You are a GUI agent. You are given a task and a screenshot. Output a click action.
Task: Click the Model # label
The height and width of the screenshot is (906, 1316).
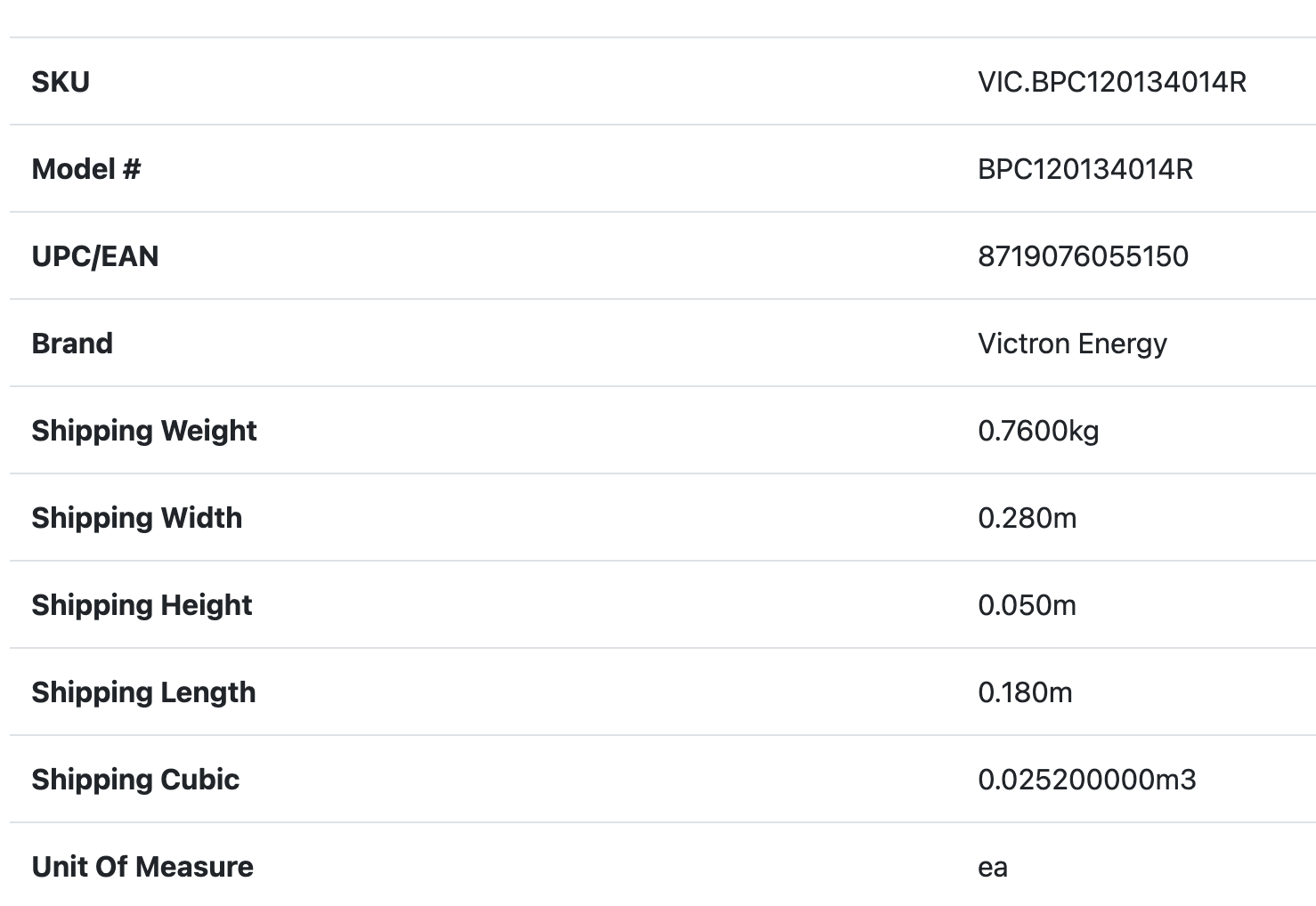86,169
